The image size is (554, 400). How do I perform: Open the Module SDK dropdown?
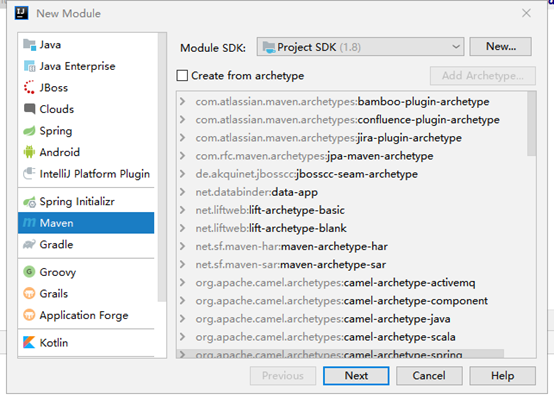[360, 47]
